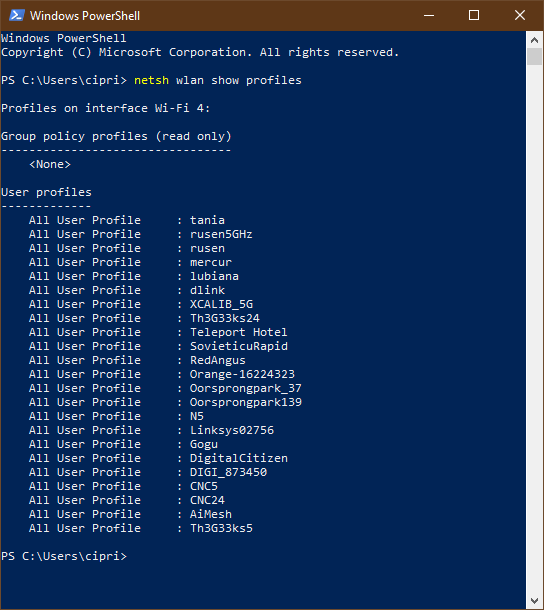Click "Group policy profiles (read only)" heading

pos(116,136)
